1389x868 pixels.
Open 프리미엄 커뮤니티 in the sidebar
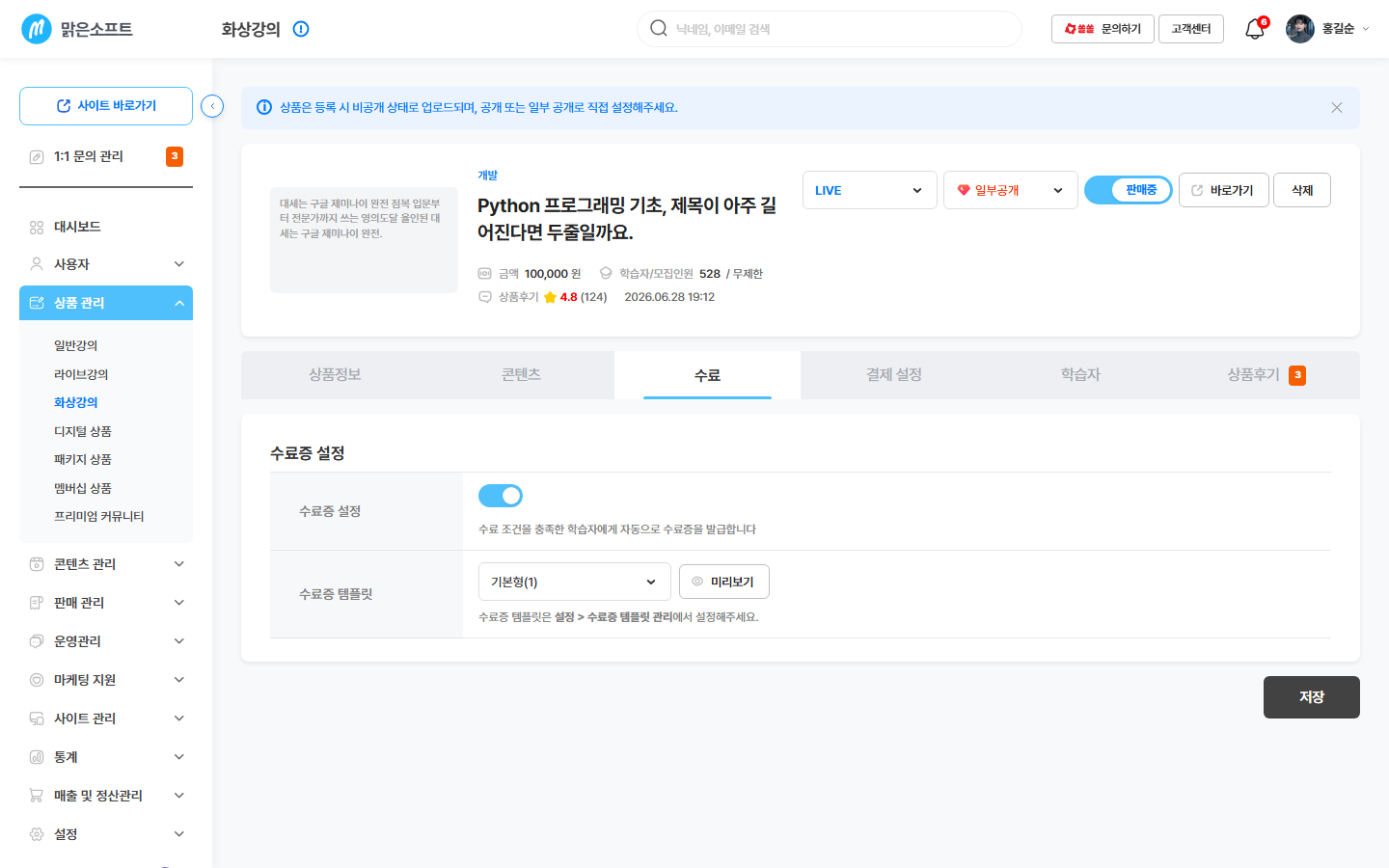[99, 516]
